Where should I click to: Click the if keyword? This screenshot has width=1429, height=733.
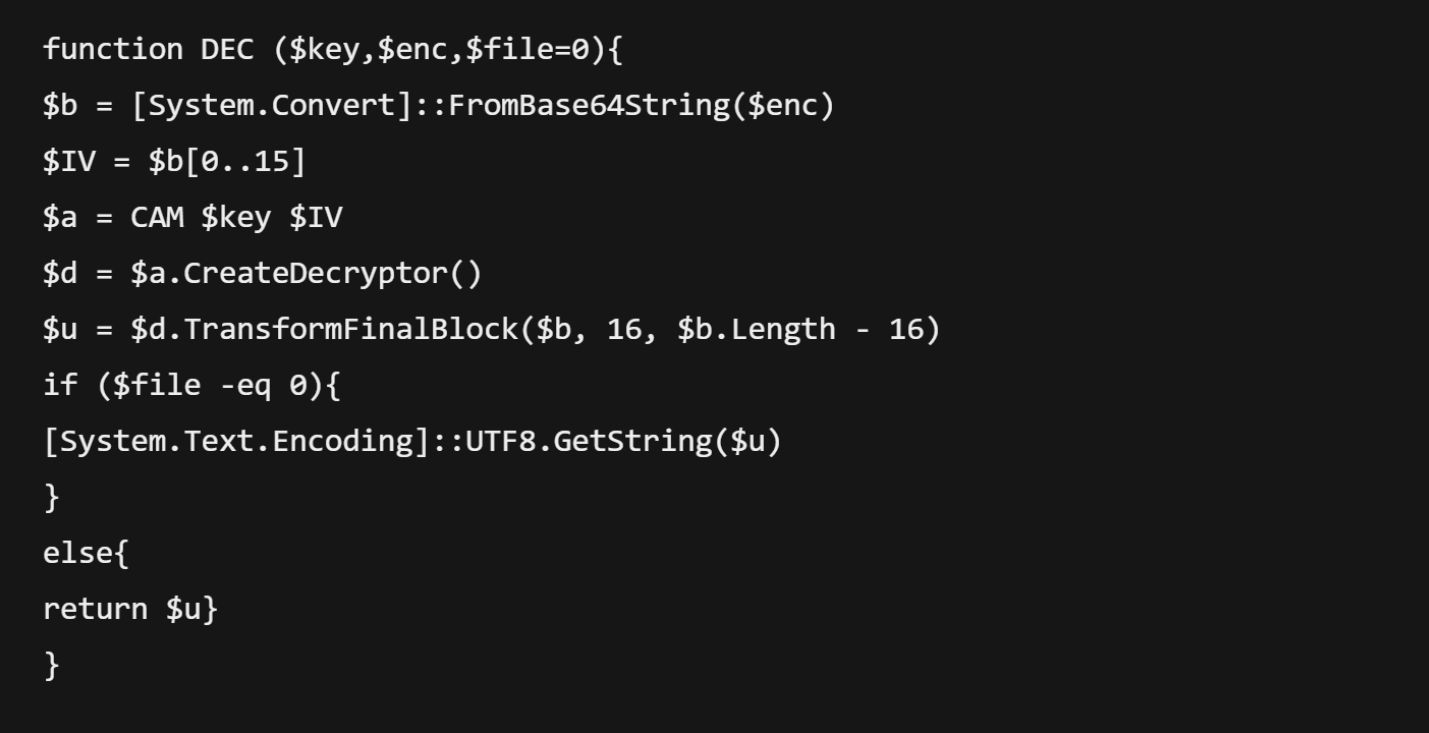(x=60, y=386)
